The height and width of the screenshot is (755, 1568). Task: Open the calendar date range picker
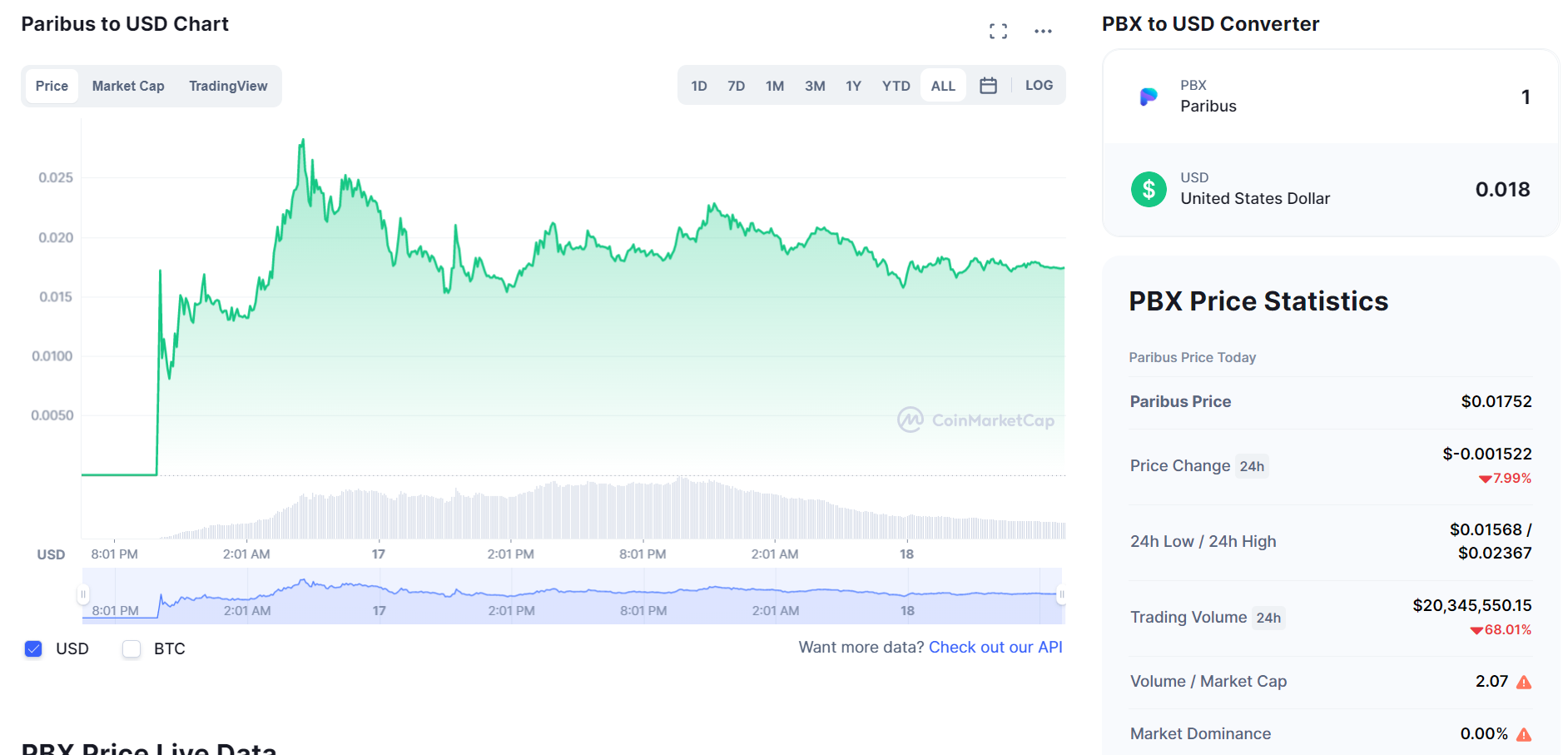tap(988, 86)
